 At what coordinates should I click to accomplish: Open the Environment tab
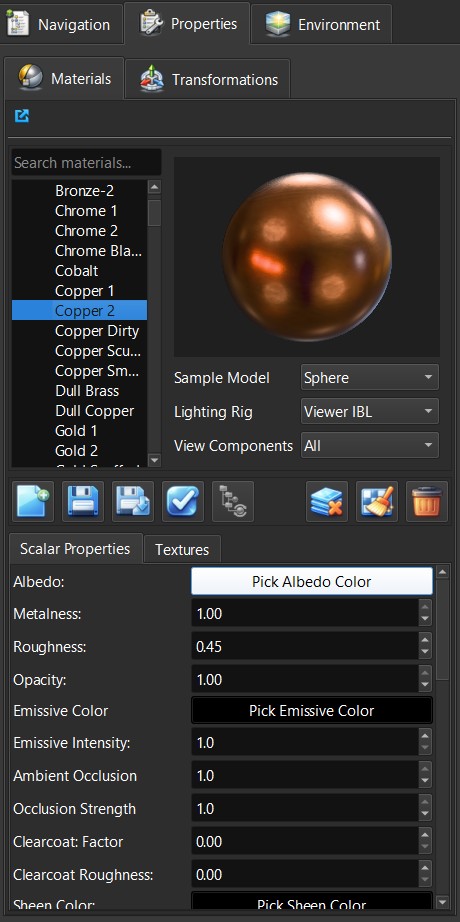click(x=322, y=25)
